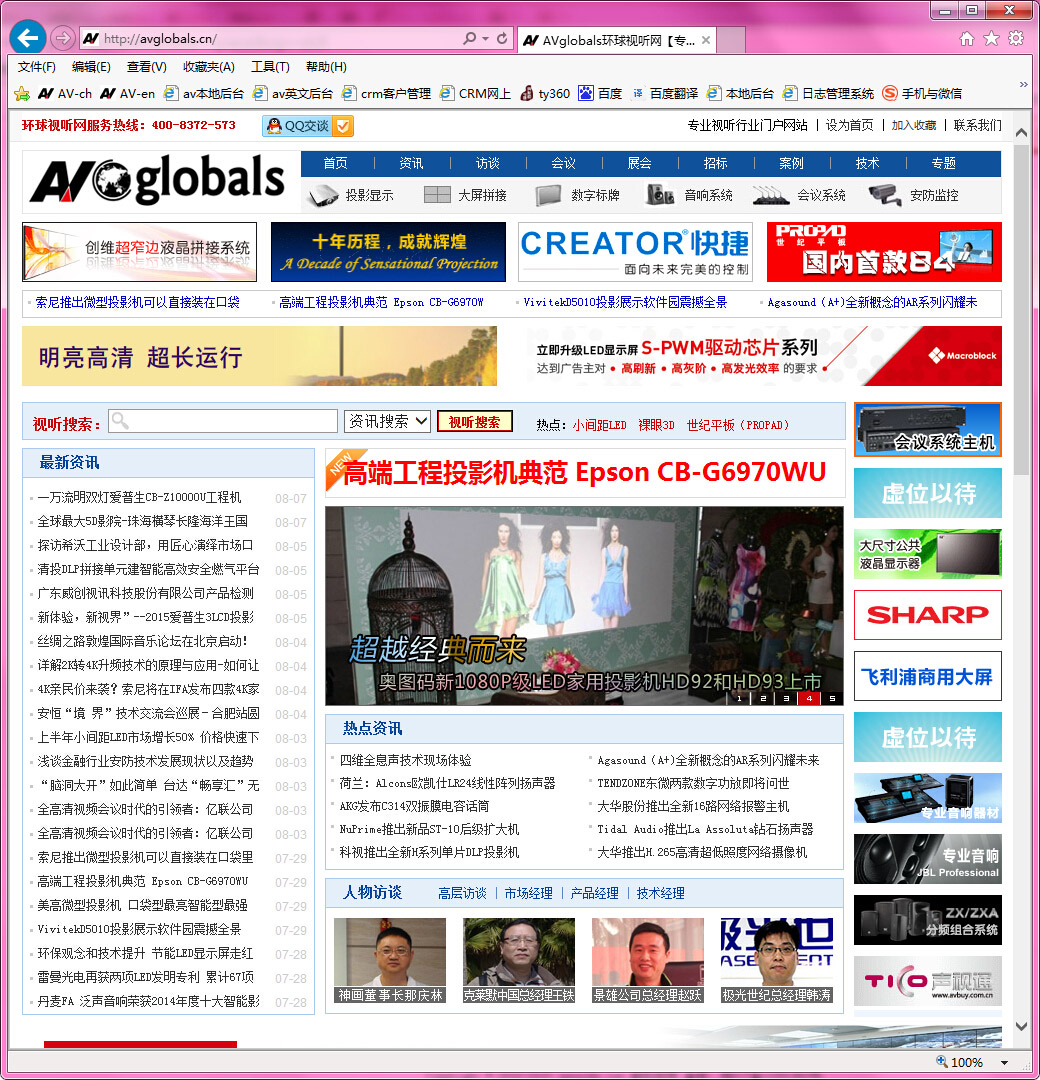Viewport: 1040px width, 1080px height.
Task: Click the AVglobals site logo
Action: tap(156, 180)
